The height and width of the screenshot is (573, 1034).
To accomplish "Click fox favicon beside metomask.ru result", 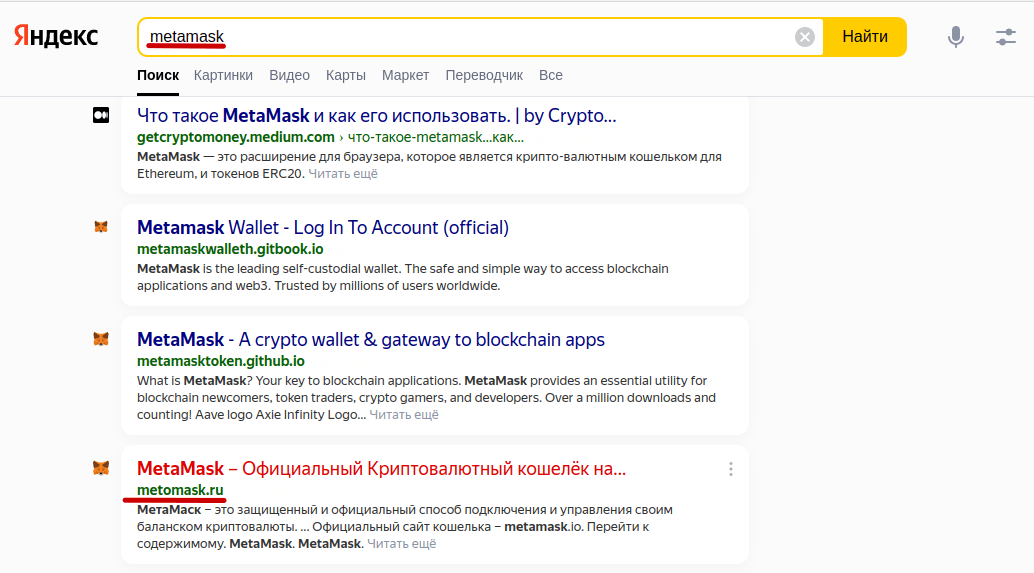I will pyautogui.click(x=101, y=468).
